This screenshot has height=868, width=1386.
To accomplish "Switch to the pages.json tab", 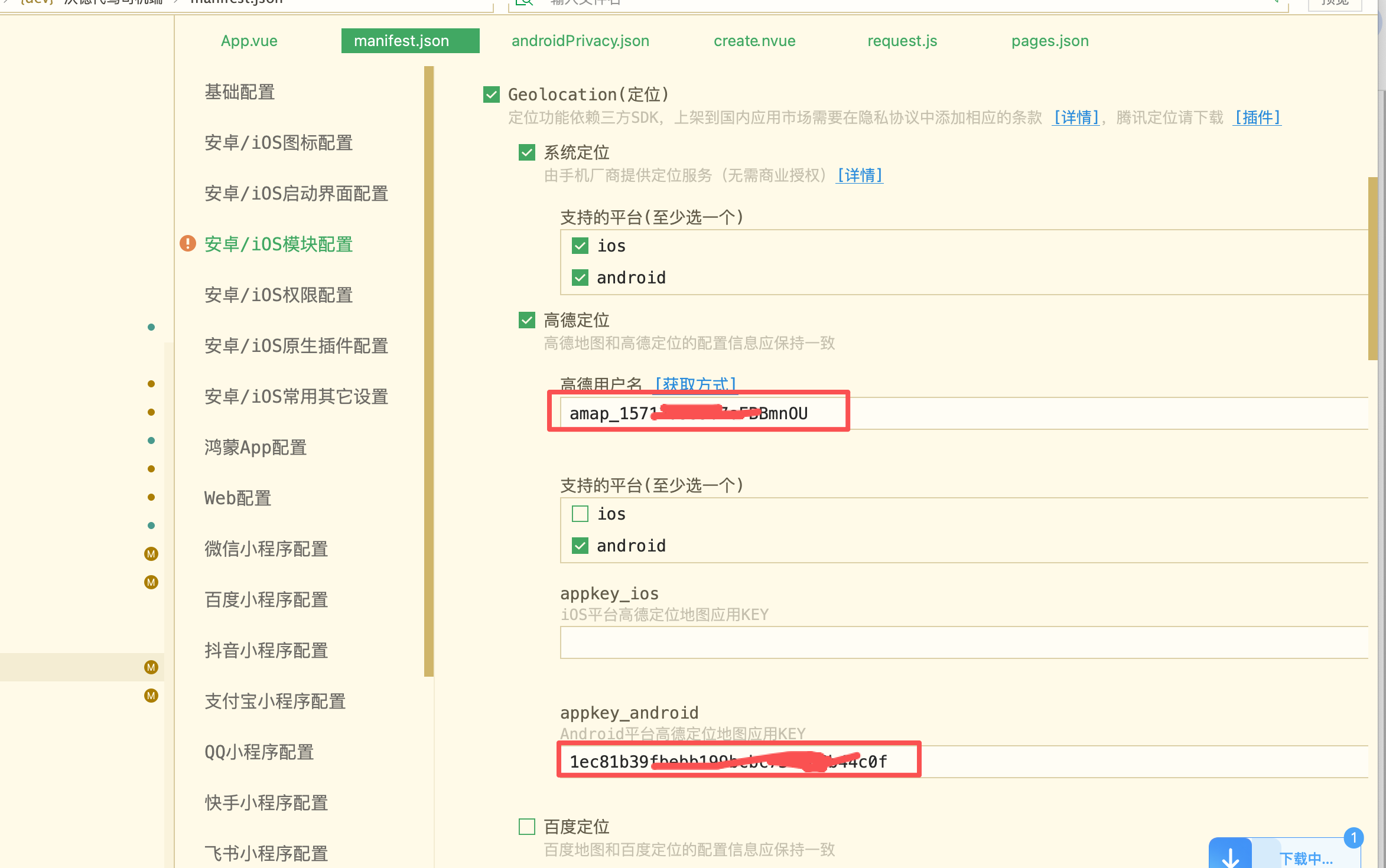I will (x=1050, y=41).
